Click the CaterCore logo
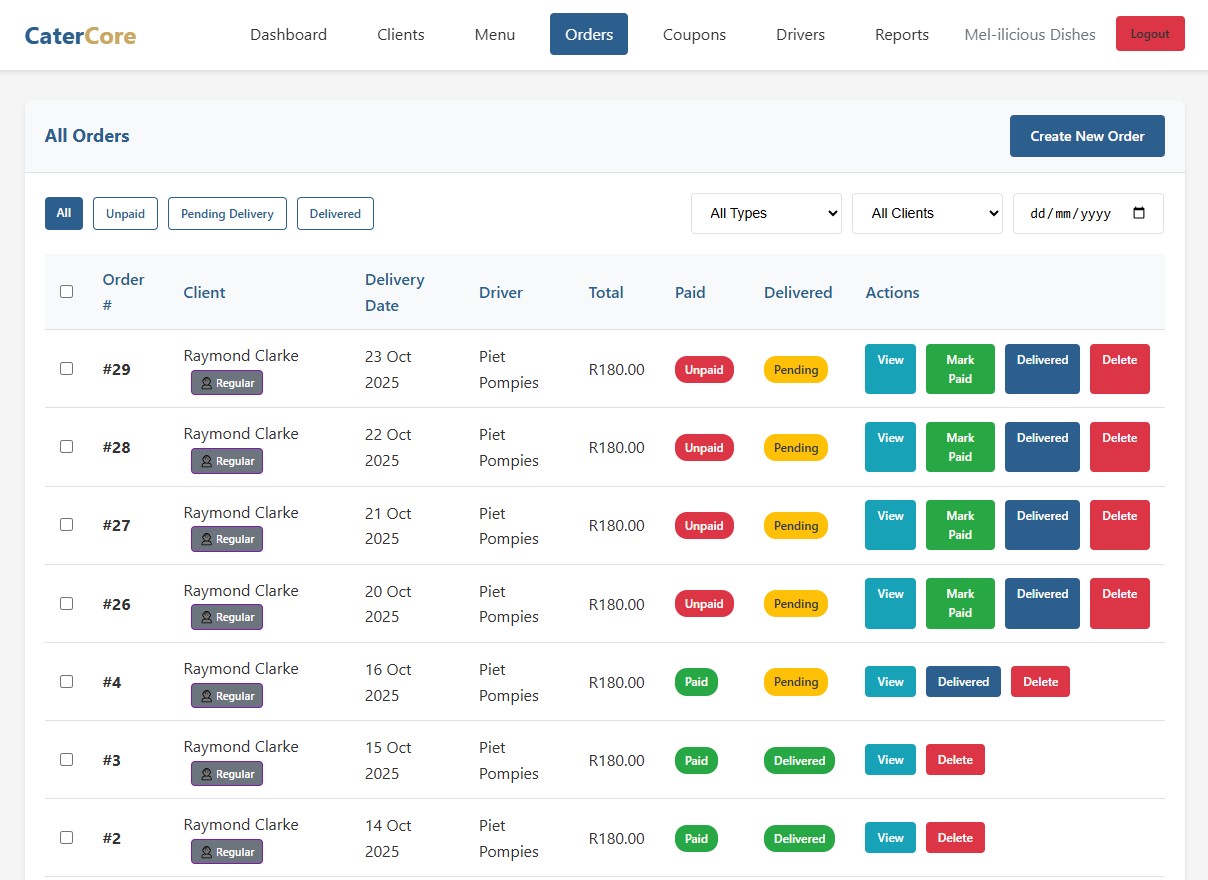The image size is (1208, 880). pyautogui.click(x=79, y=34)
